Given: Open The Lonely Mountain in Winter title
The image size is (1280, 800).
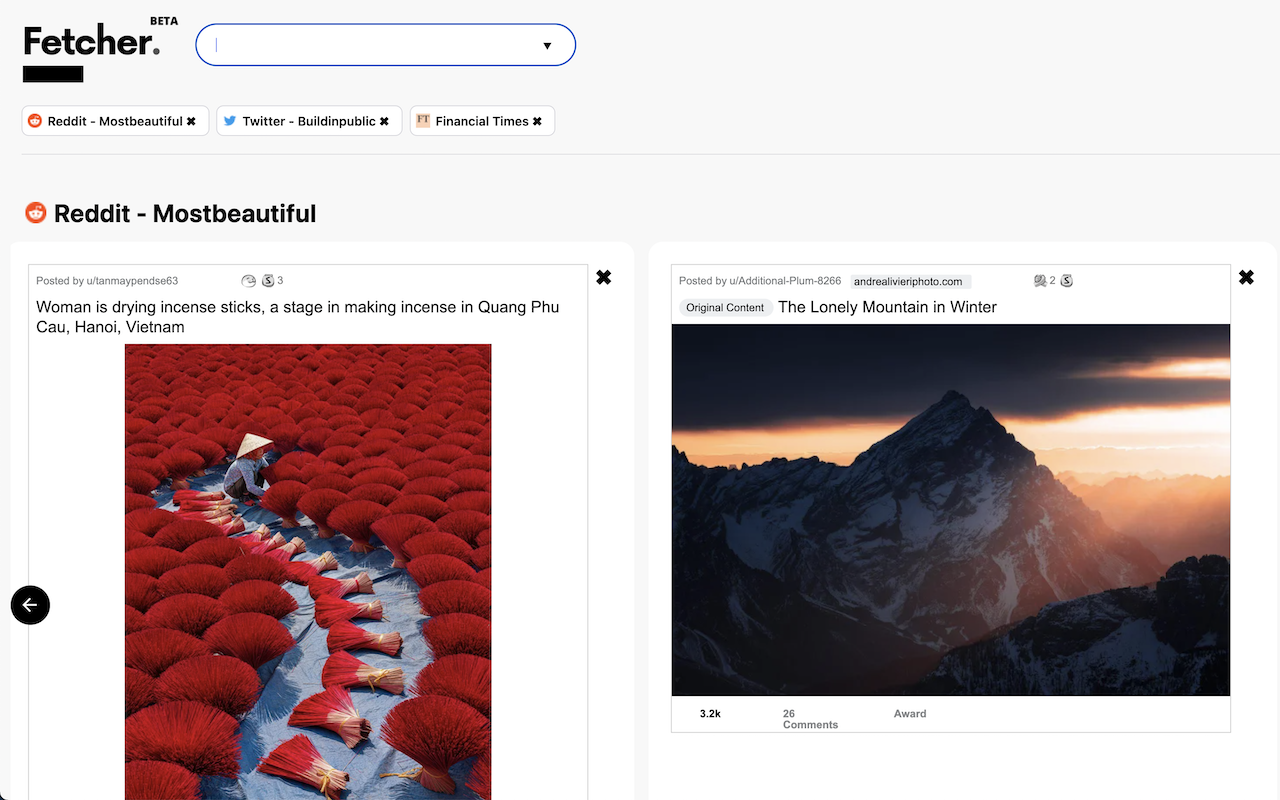Looking at the screenshot, I should [888, 307].
